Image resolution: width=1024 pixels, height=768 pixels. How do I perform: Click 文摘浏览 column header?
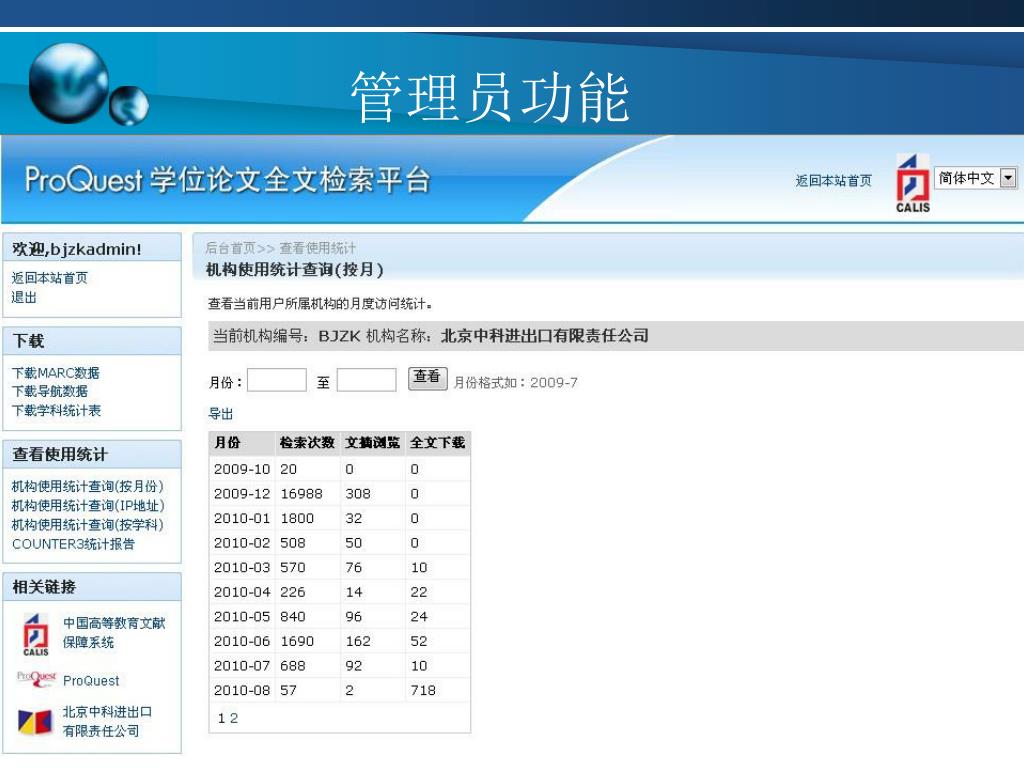tap(372, 443)
